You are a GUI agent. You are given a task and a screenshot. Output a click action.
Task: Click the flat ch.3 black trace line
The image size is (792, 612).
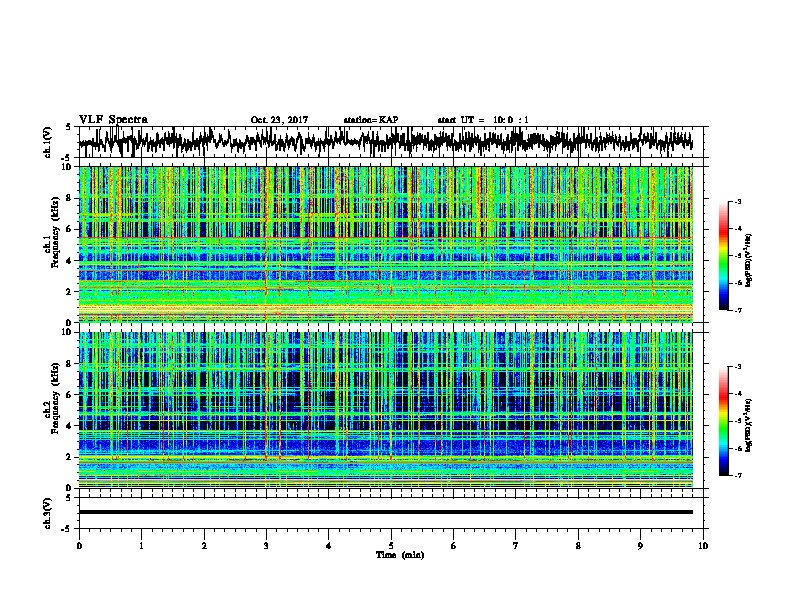pyautogui.click(x=386, y=512)
